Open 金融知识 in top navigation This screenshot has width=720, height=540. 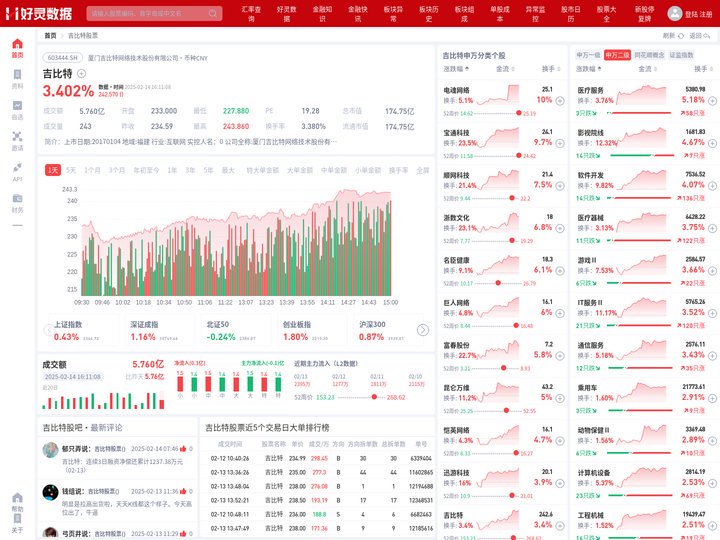coord(322,14)
